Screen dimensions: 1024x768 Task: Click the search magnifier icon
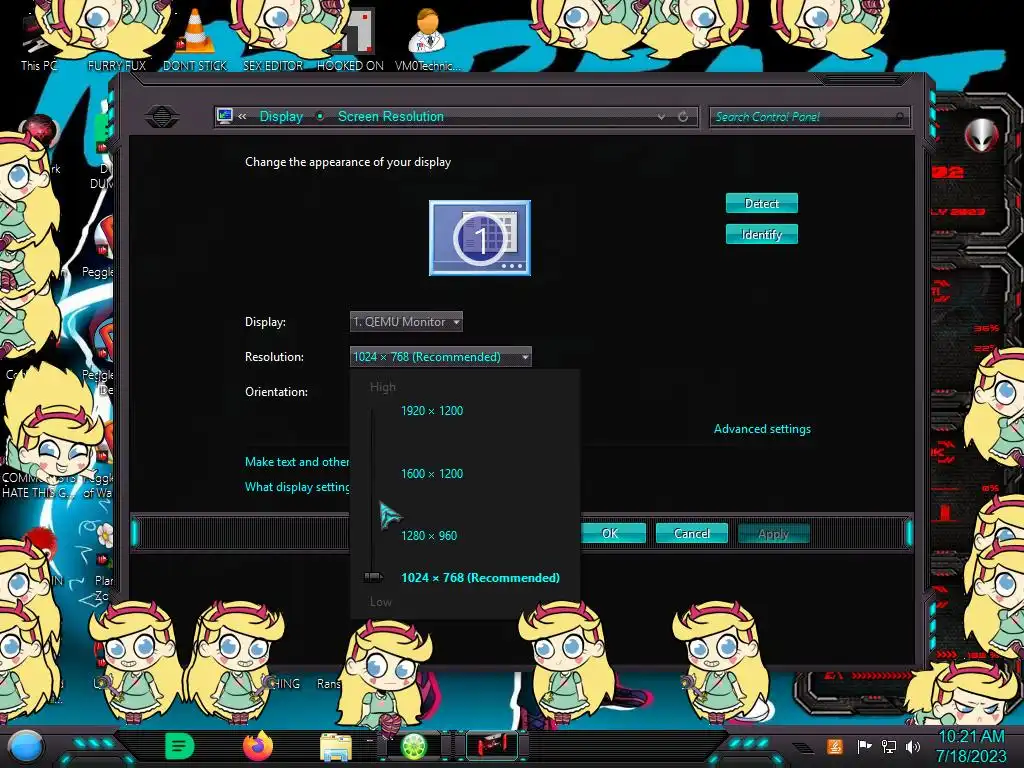coord(901,117)
